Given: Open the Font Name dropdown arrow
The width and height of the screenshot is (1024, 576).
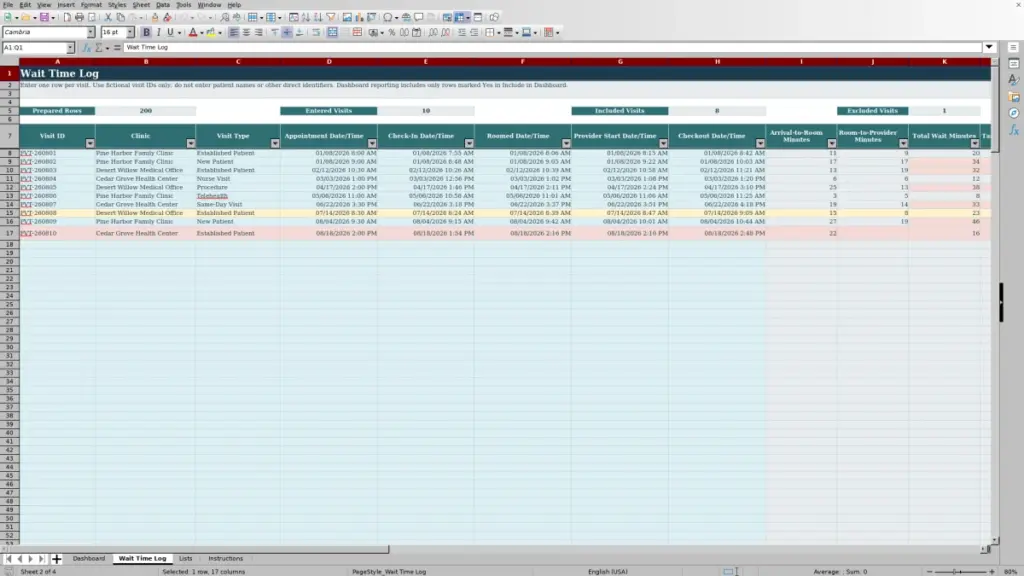Looking at the screenshot, I should [91, 32].
